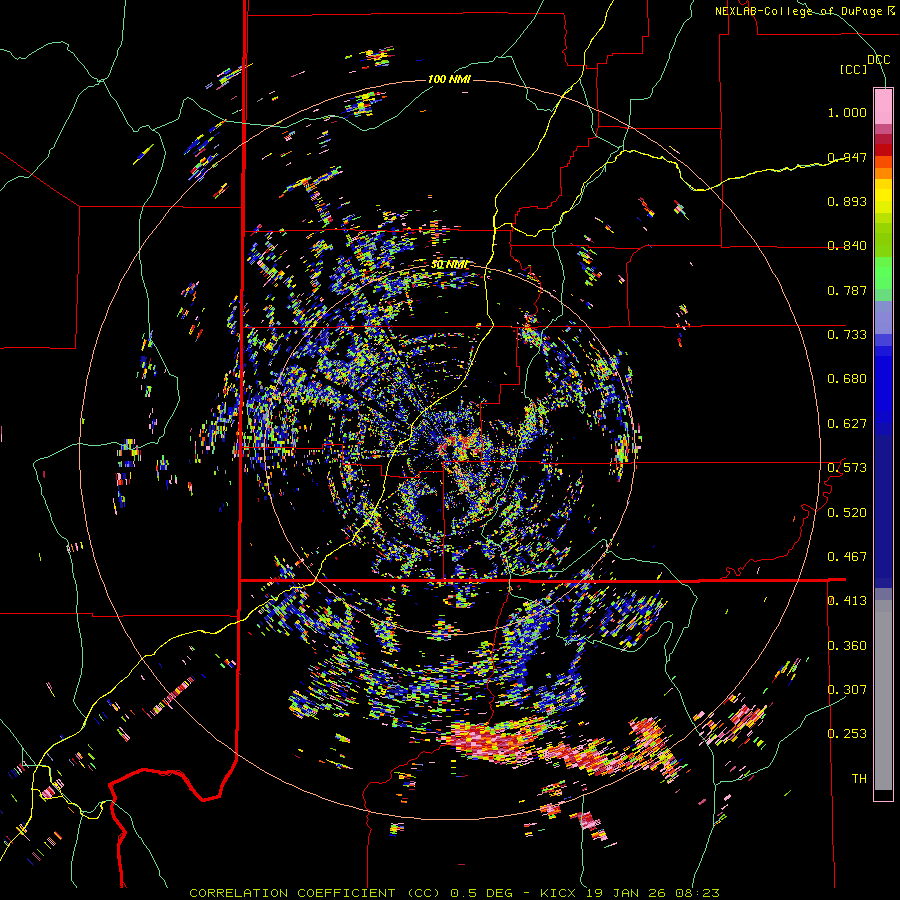900x900 pixels.
Task: Click the 0.947 scale value
Action: pos(847,157)
